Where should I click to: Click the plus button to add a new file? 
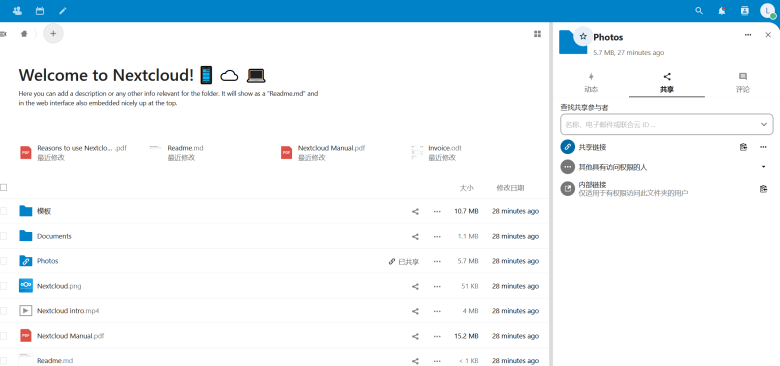[x=53, y=34]
